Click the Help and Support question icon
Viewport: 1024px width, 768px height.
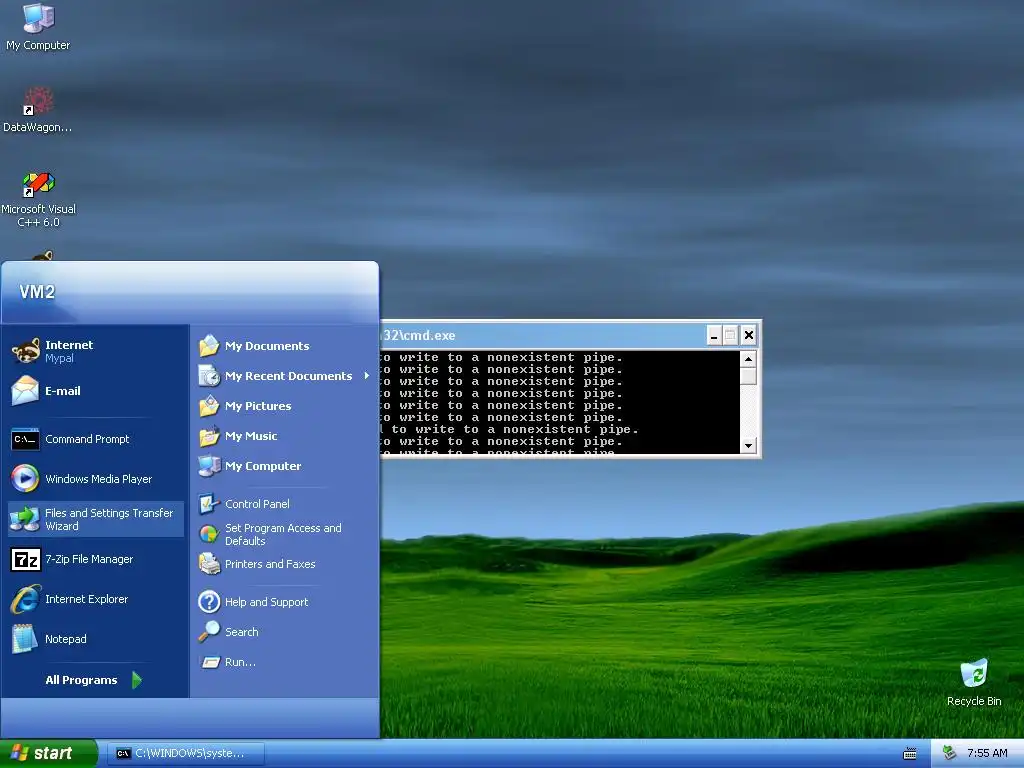tap(209, 601)
